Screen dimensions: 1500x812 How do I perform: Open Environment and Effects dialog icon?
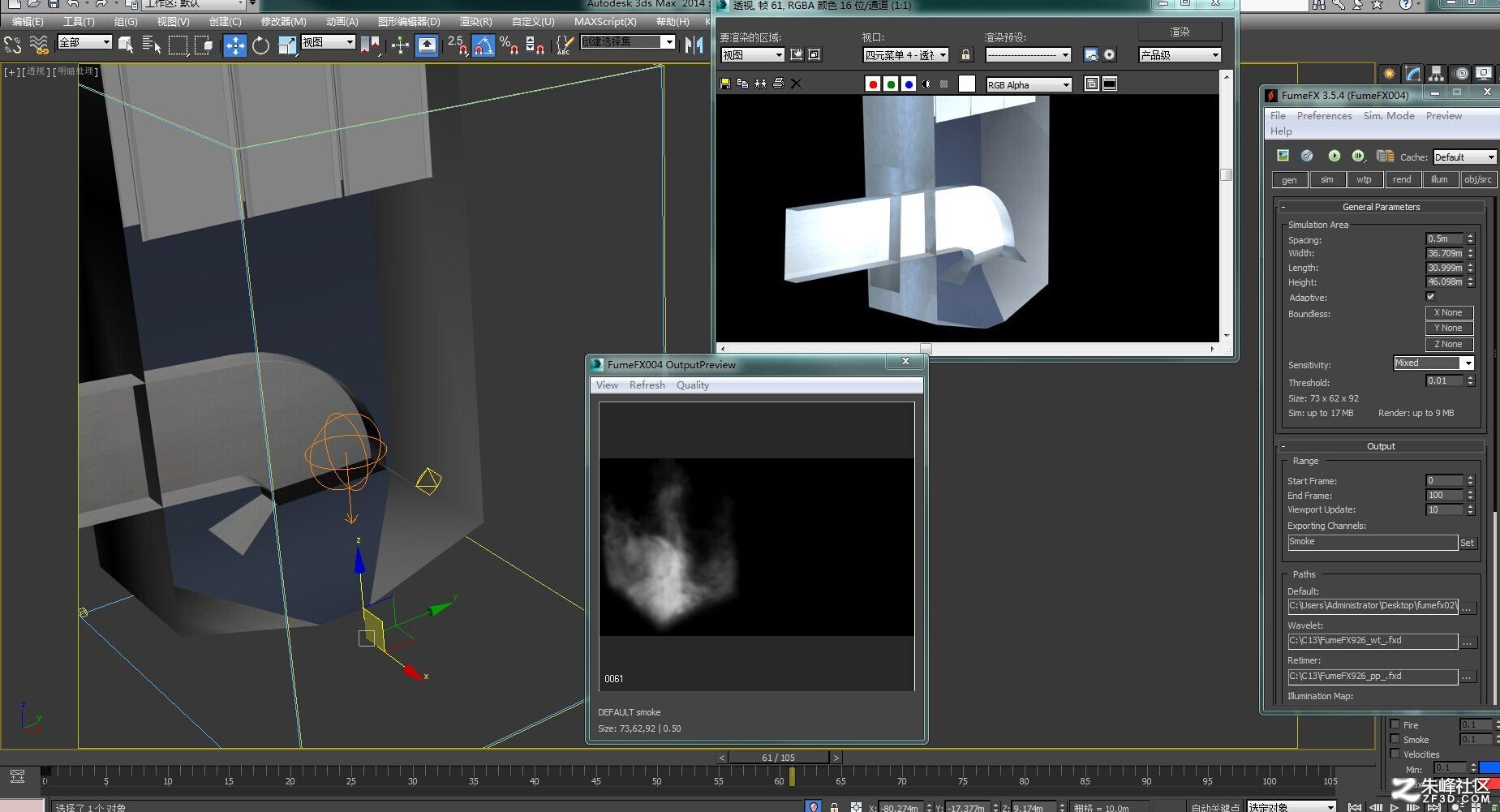pos(1109,54)
